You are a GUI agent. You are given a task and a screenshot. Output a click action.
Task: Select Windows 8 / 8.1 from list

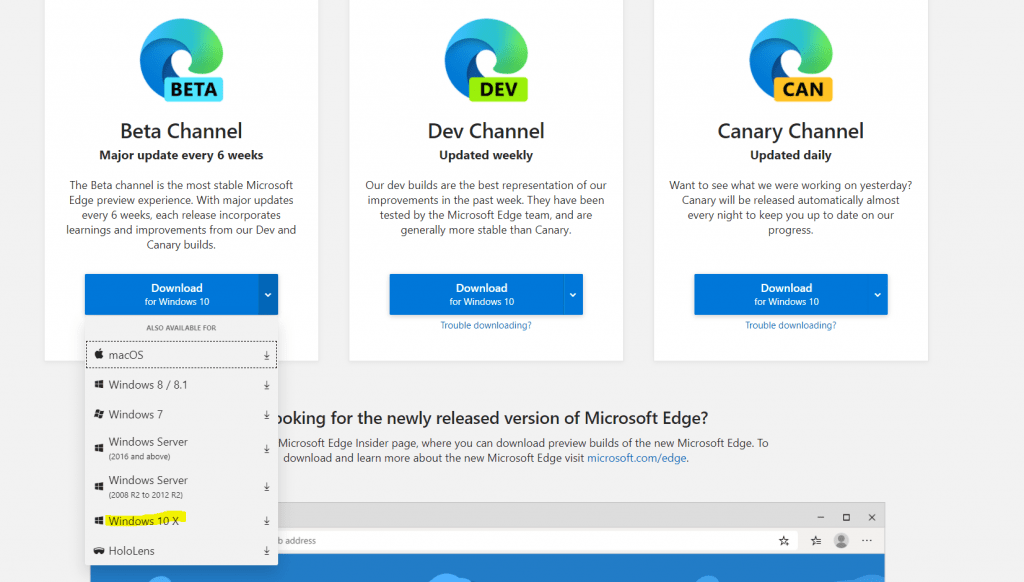click(148, 385)
